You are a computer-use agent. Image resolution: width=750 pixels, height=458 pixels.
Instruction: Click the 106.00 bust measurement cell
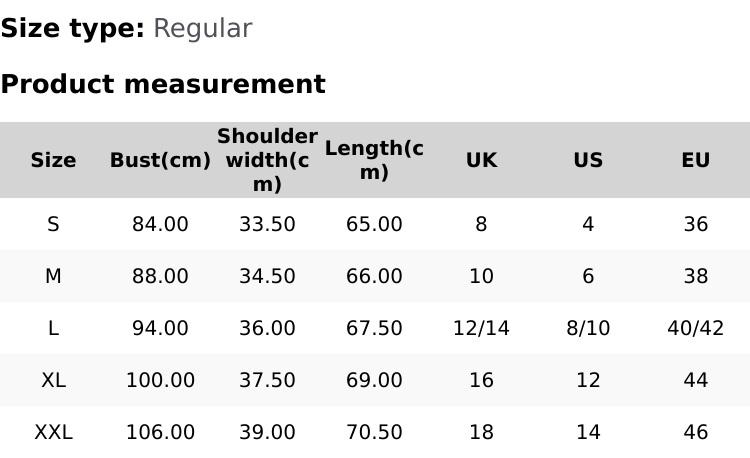click(x=160, y=432)
